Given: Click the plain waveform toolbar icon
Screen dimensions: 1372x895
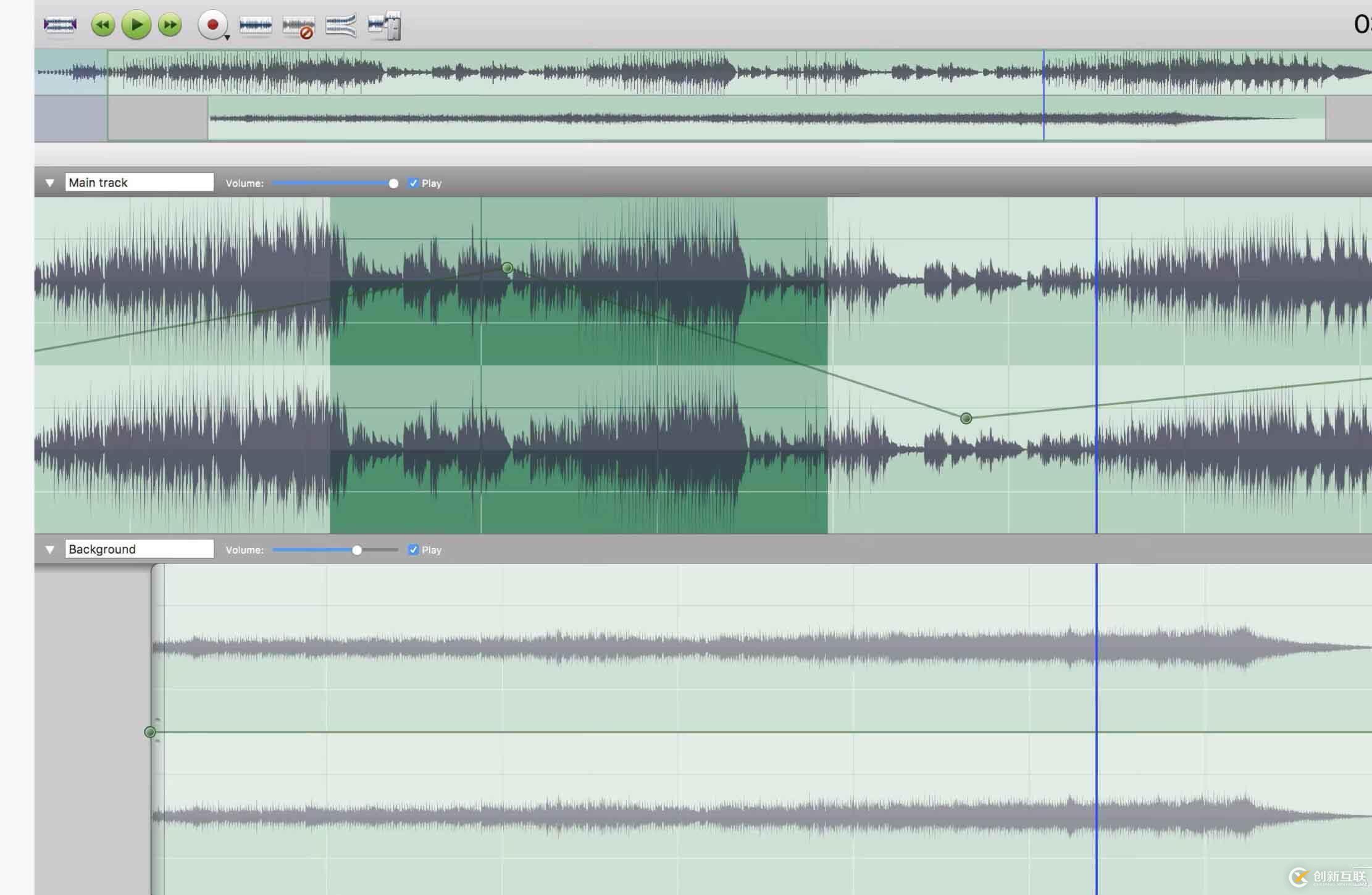Looking at the screenshot, I should (x=255, y=26).
